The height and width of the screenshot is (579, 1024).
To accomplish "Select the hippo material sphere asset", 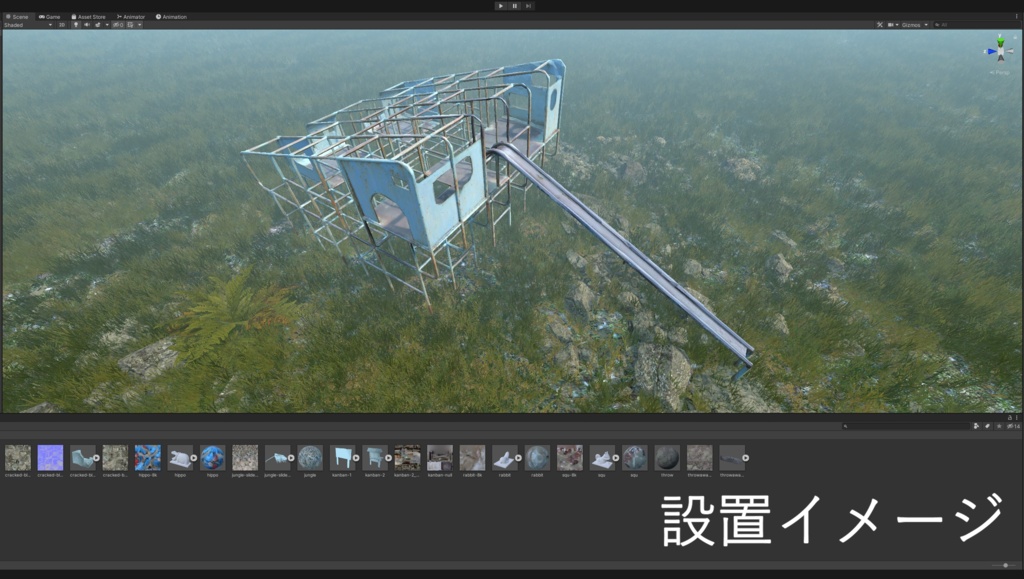I will pyautogui.click(x=212, y=458).
